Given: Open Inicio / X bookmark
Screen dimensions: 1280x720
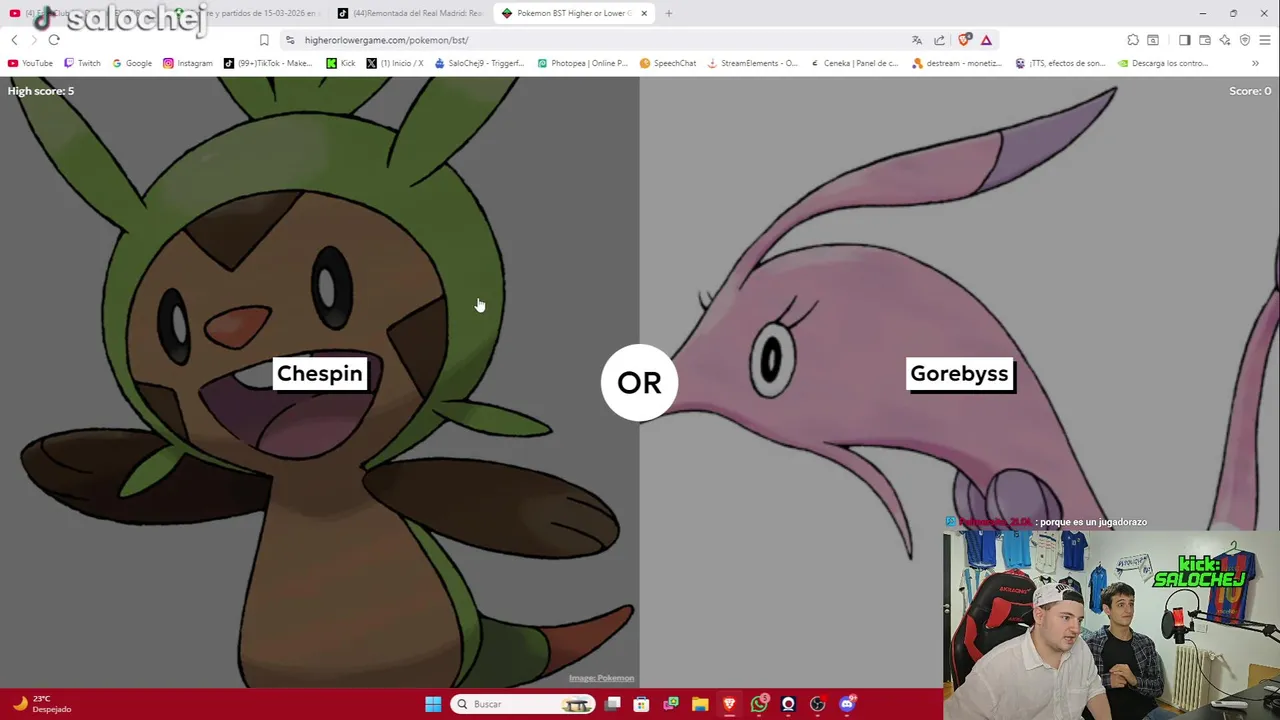Looking at the screenshot, I should tap(395, 63).
